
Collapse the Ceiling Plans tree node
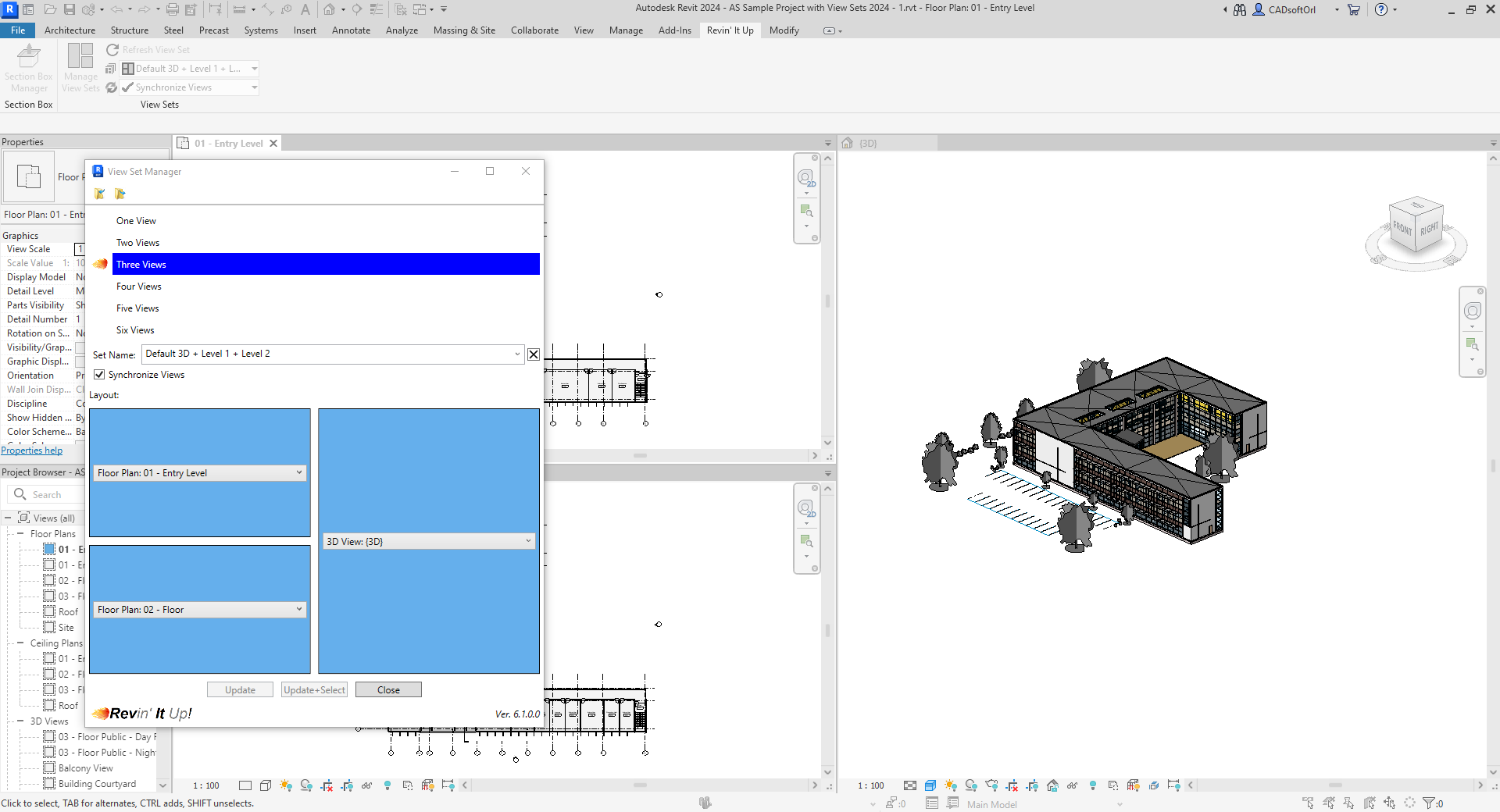coord(20,643)
